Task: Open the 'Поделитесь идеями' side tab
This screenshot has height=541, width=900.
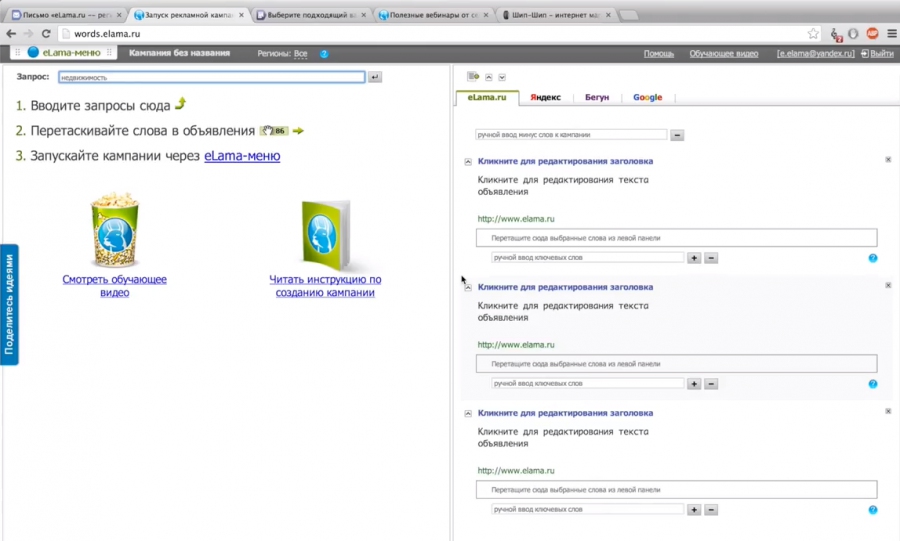Action: click(9, 304)
